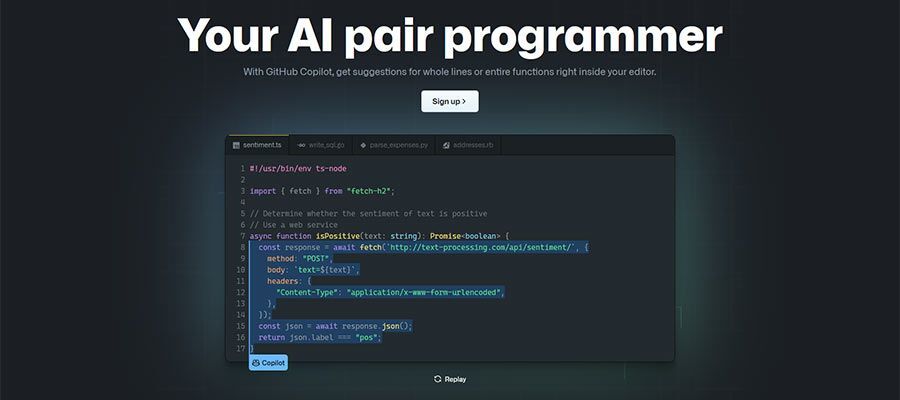Click the TypeScript file icon on sentiment.ts tab
900x400 pixels.
click(236, 146)
